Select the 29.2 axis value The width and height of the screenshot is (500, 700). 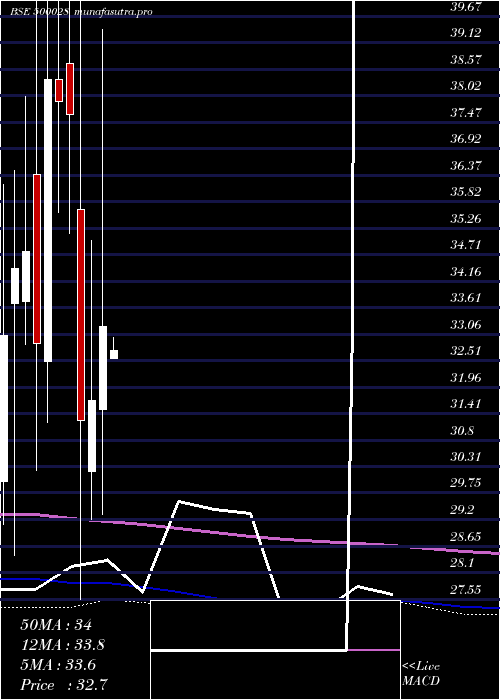click(x=462, y=510)
